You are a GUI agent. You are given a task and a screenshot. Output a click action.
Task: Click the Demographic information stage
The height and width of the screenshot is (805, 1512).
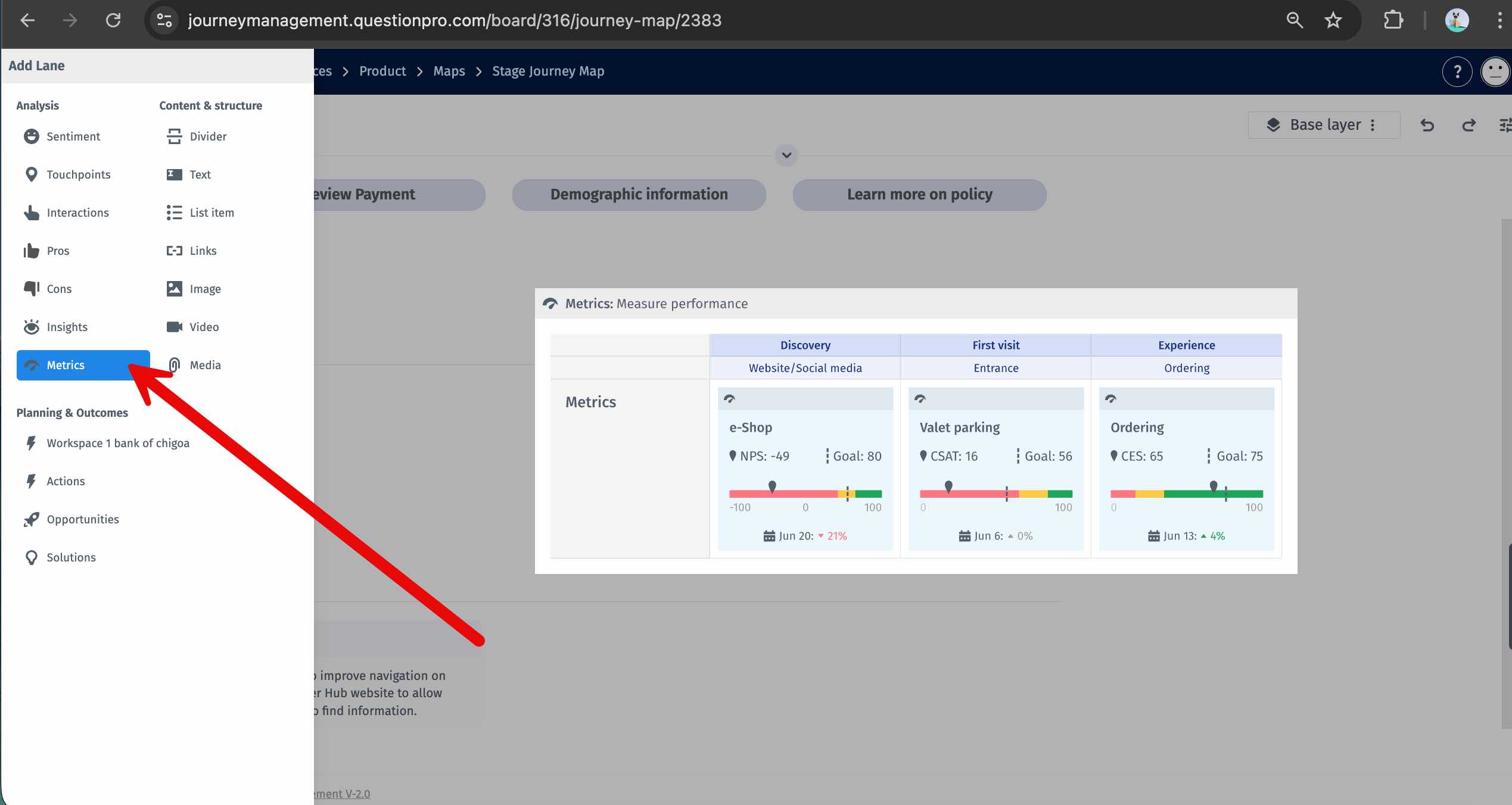pyautogui.click(x=639, y=195)
